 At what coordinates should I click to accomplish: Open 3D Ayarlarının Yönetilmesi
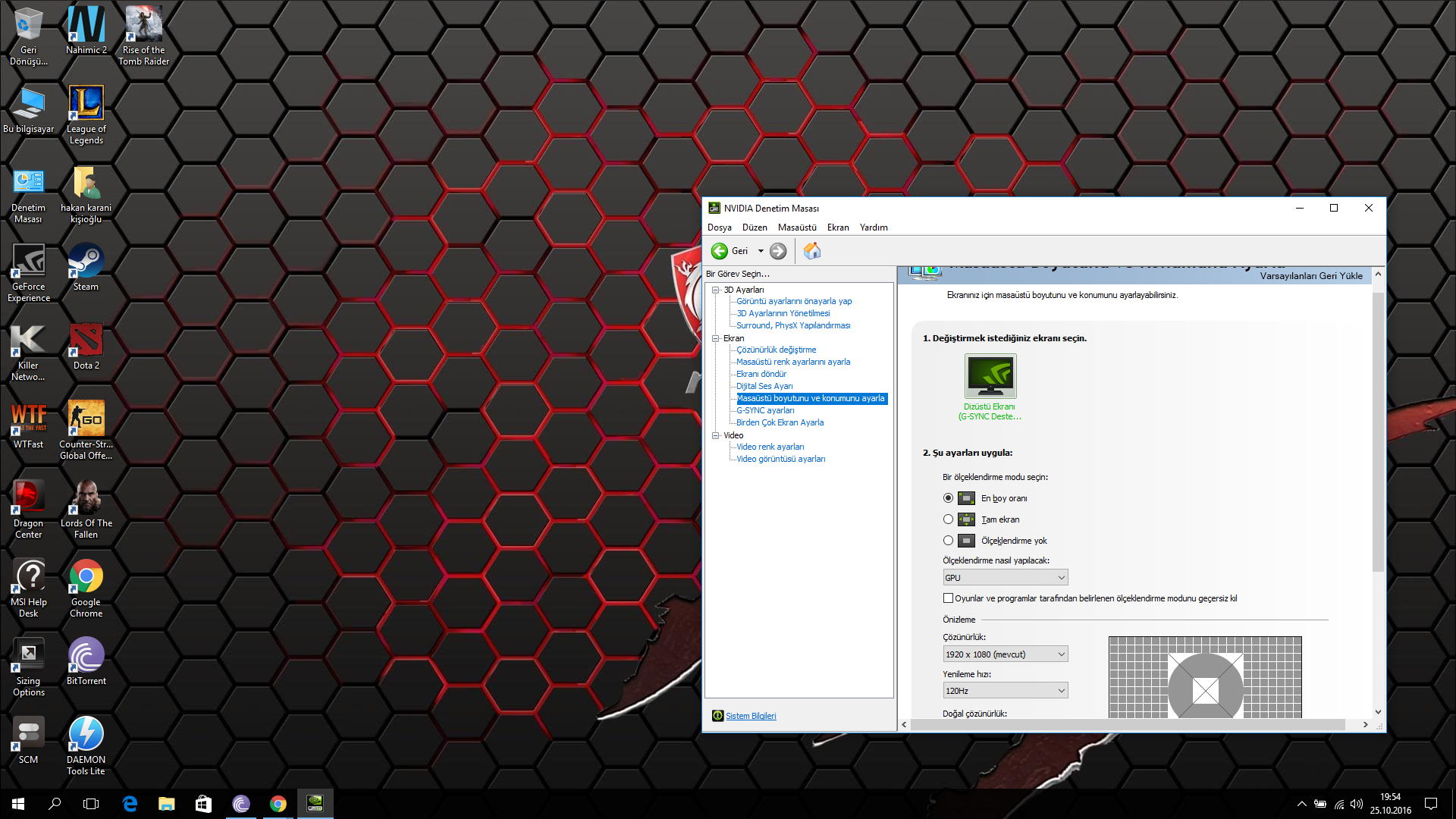(x=783, y=313)
